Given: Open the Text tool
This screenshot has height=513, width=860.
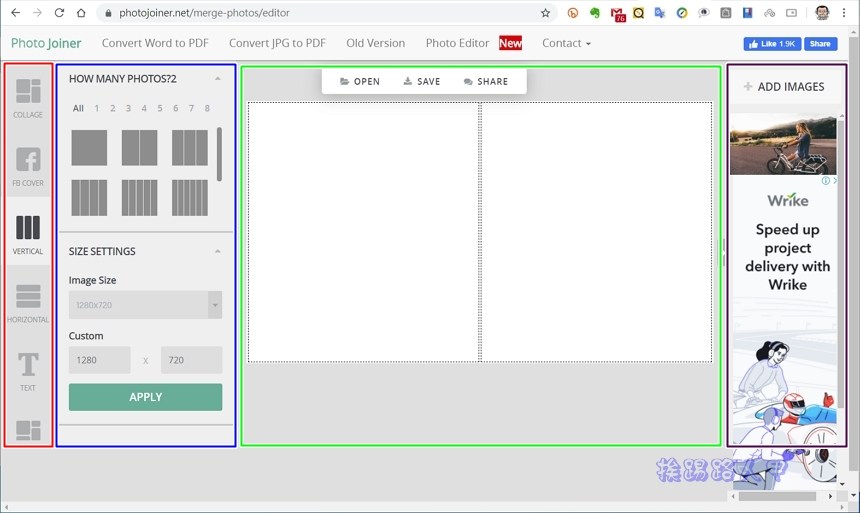Looking at the screenshot, I should pos(28,371).
